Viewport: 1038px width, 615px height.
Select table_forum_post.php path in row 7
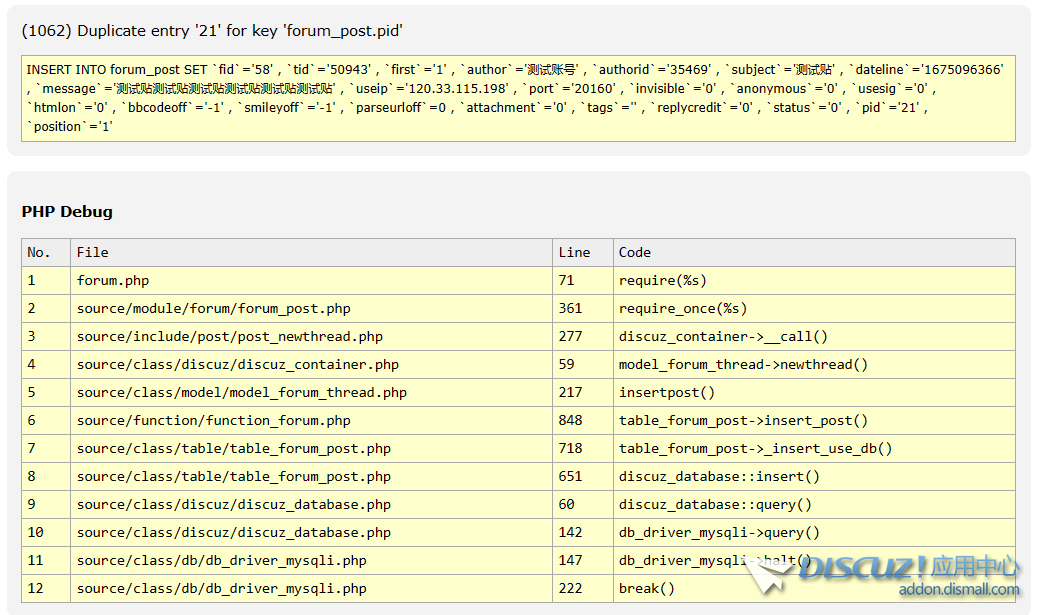[x=234, y=449]
